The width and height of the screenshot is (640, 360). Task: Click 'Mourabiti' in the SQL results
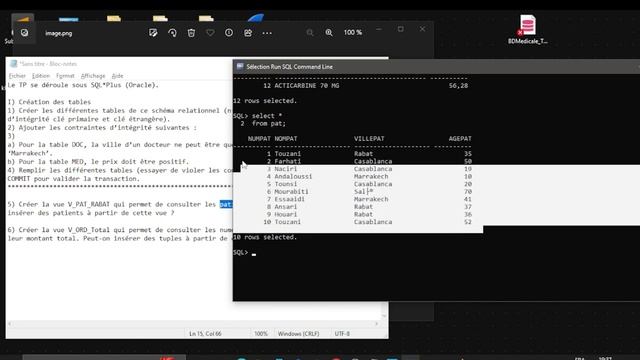[x=291, y=192]
